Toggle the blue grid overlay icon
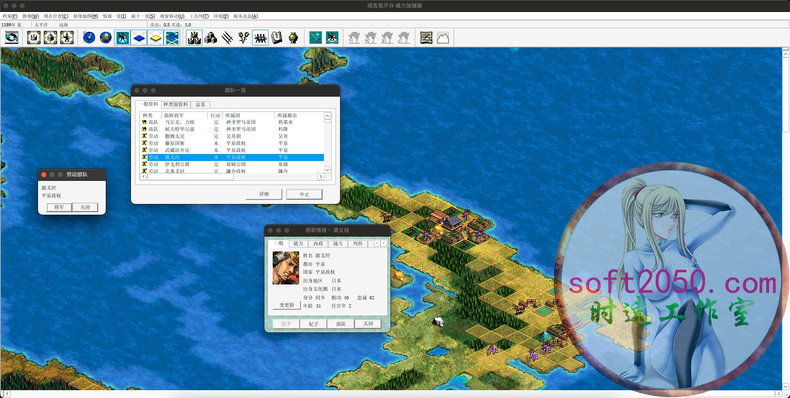The image size is (790, 398). point(172,38)
